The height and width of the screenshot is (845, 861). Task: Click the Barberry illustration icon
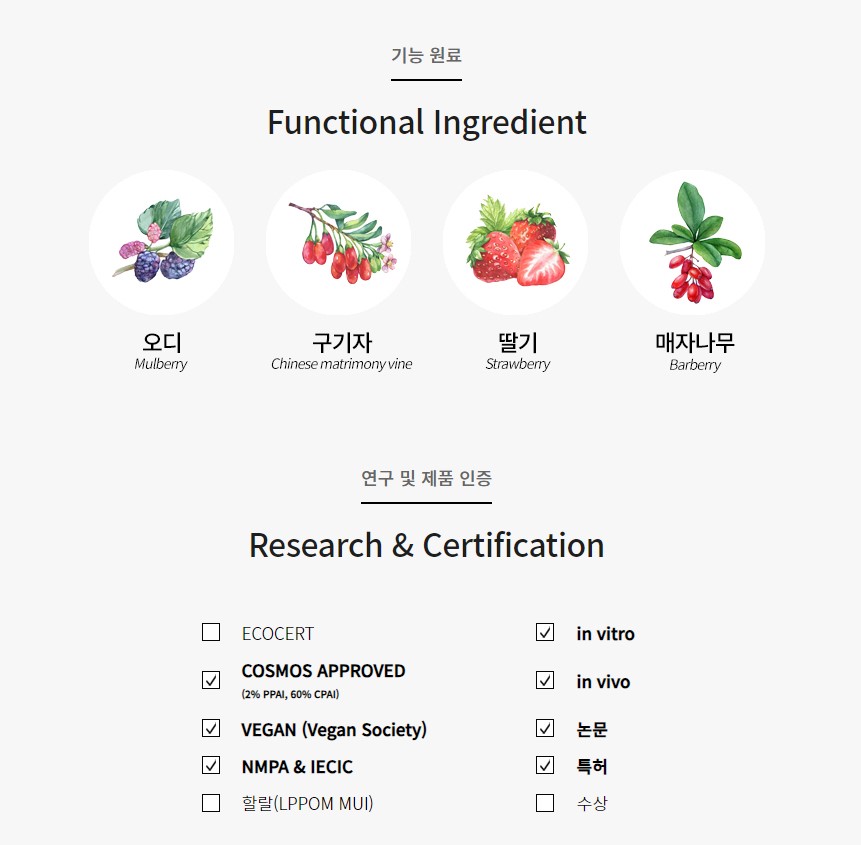pos(692,242)
